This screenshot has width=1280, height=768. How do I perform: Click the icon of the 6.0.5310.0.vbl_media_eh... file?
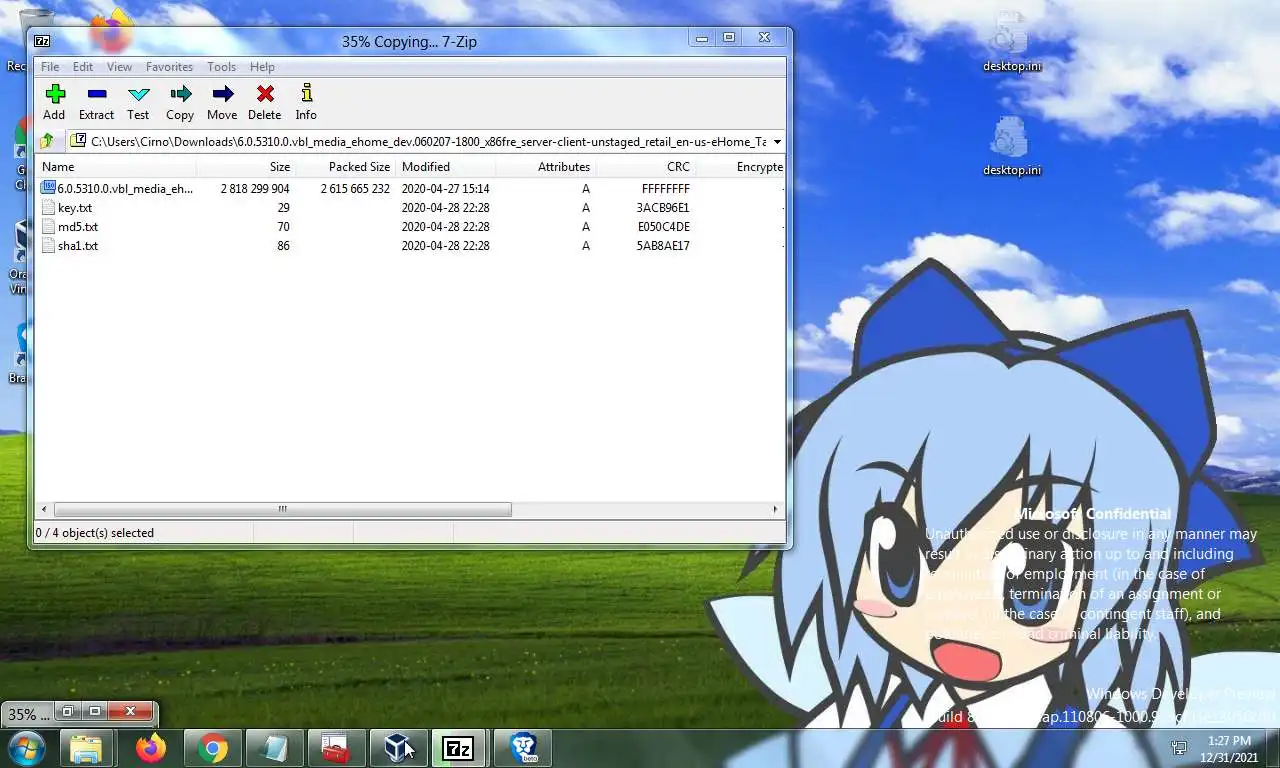coord(48,188)
